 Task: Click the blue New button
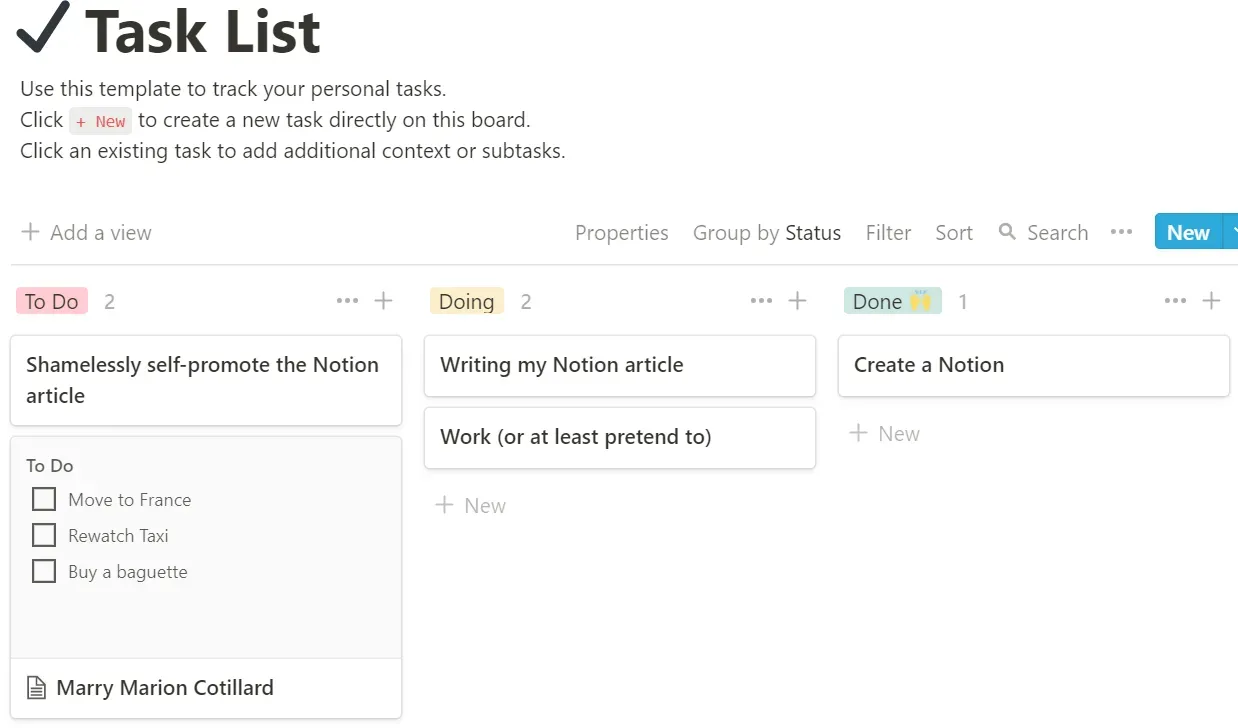click(1187, 232)
